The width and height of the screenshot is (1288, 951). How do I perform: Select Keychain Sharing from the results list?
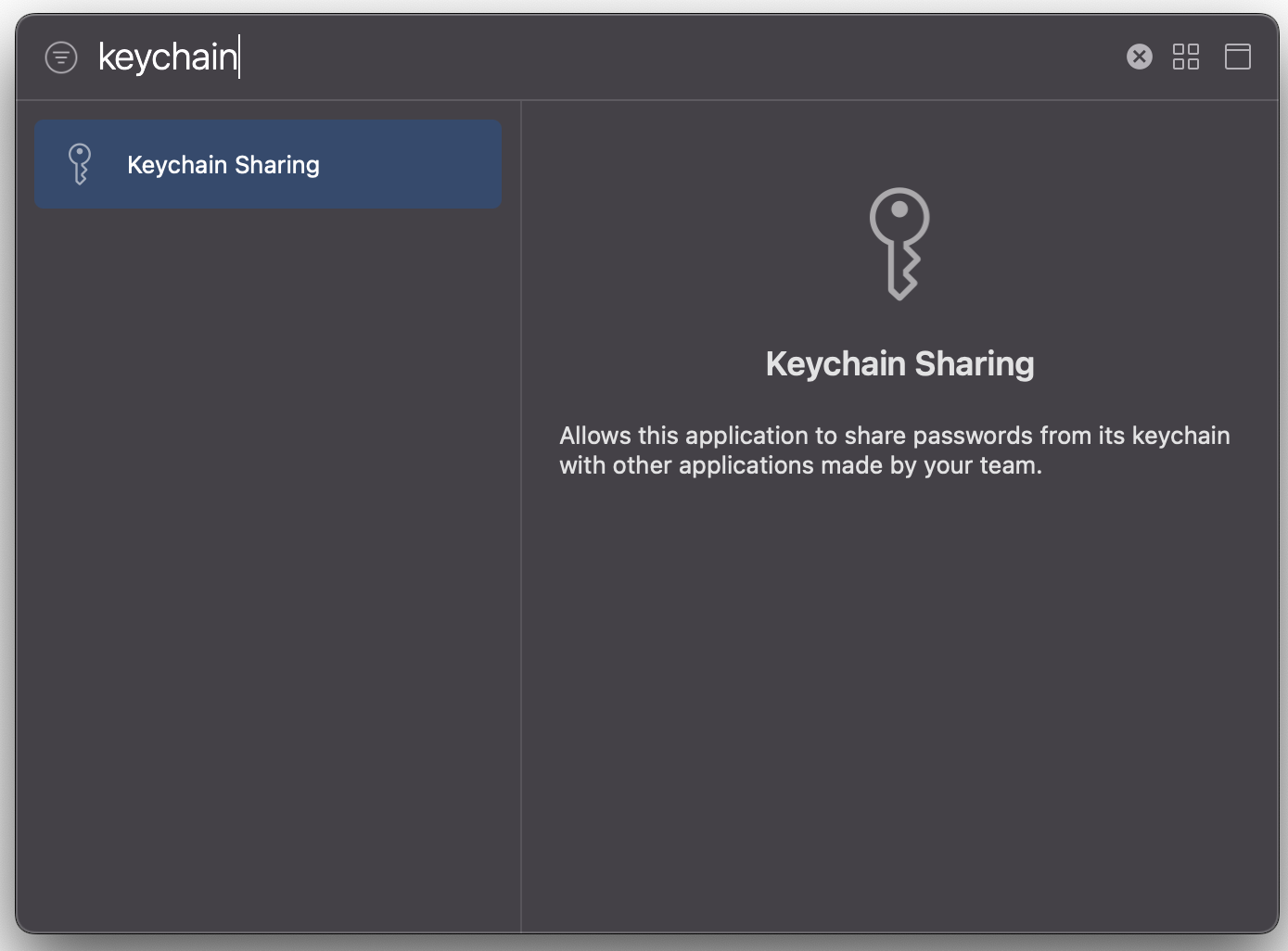(267, 164)
